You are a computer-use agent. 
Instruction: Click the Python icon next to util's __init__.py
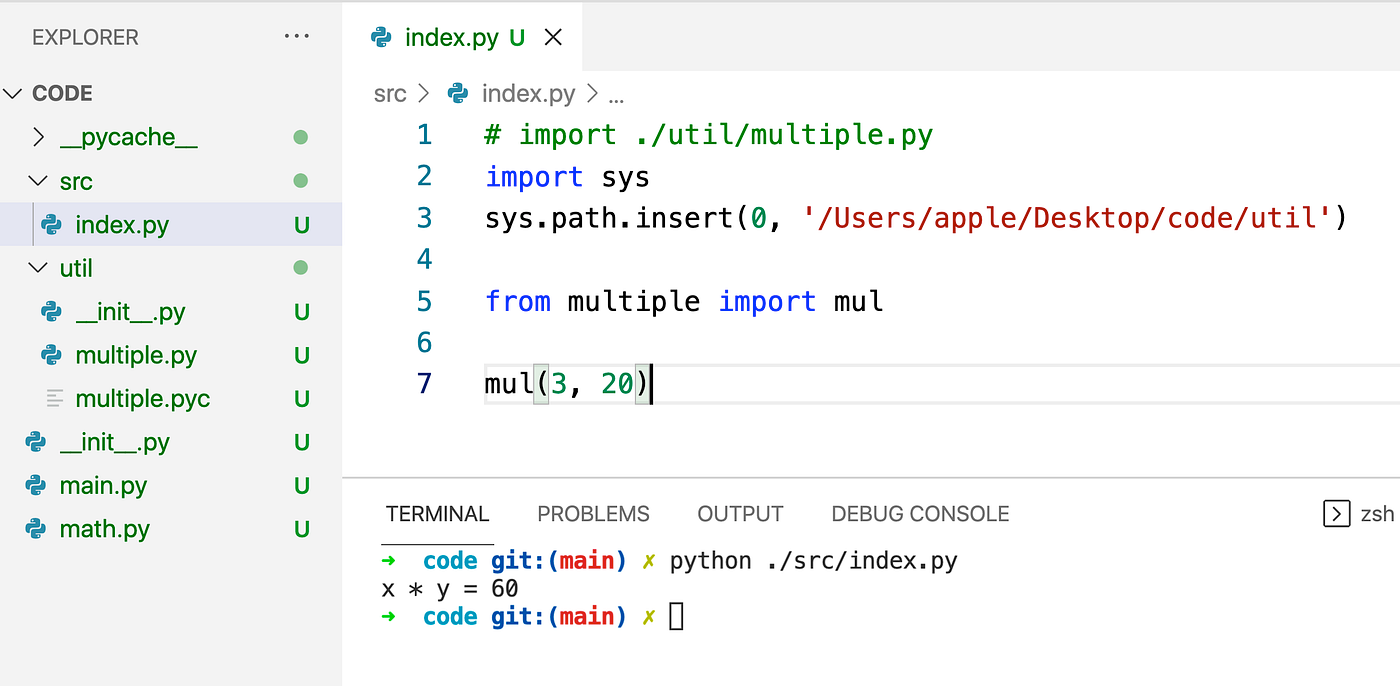click(52, 311)
